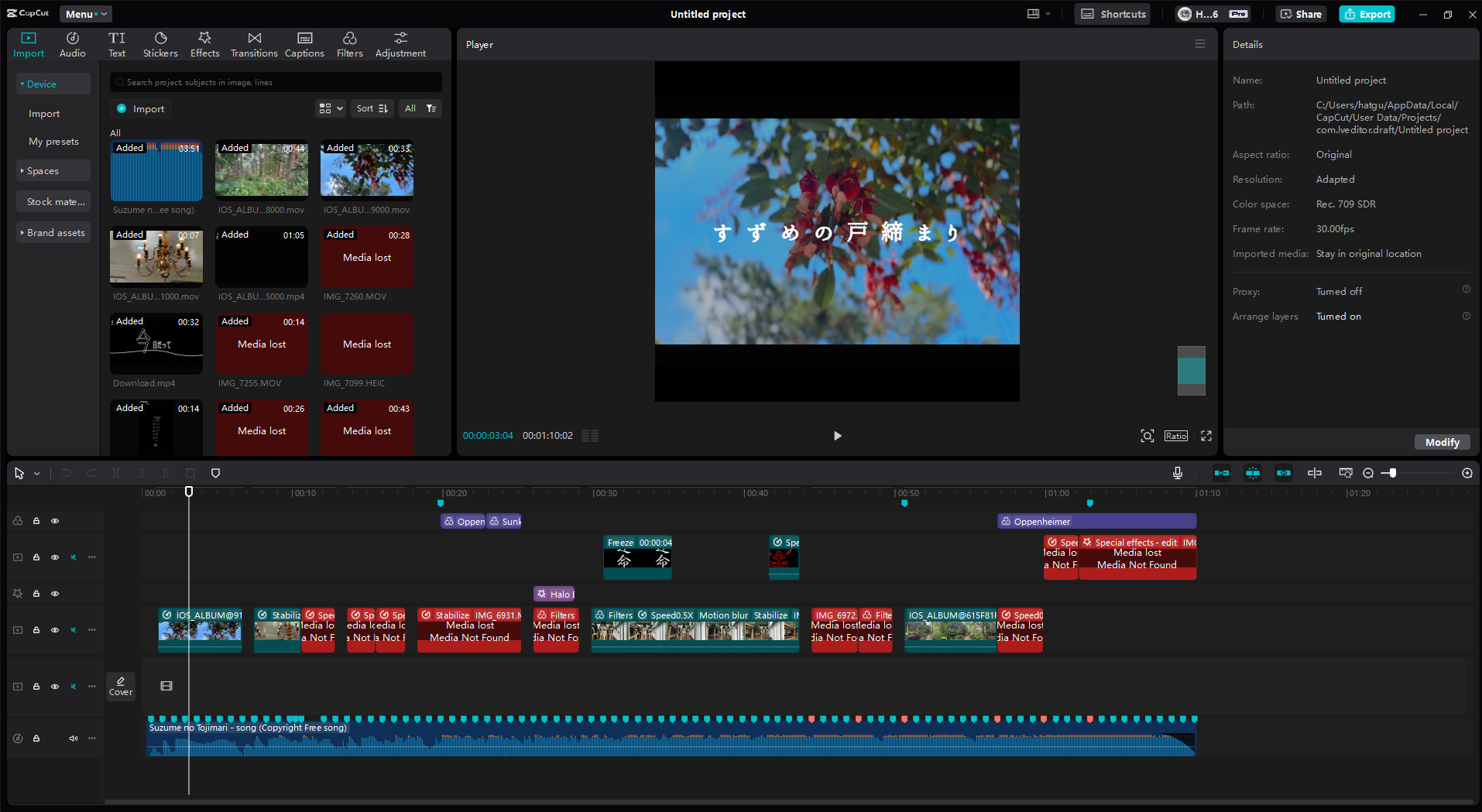Click the timeline microphone record icon

pyautogui.click(x=1177, y=473)
